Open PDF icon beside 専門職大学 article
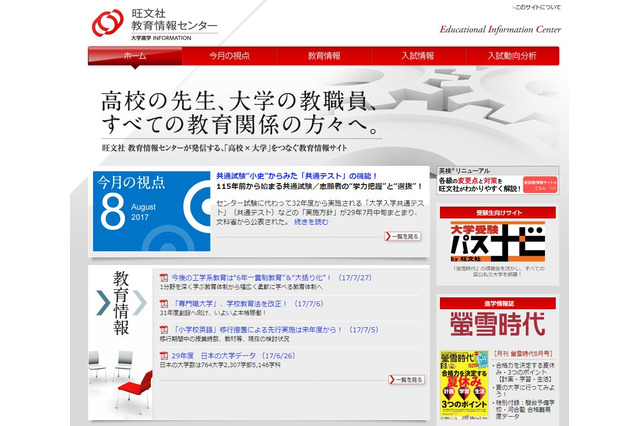The image size is (640, 426). coord(164,304)
